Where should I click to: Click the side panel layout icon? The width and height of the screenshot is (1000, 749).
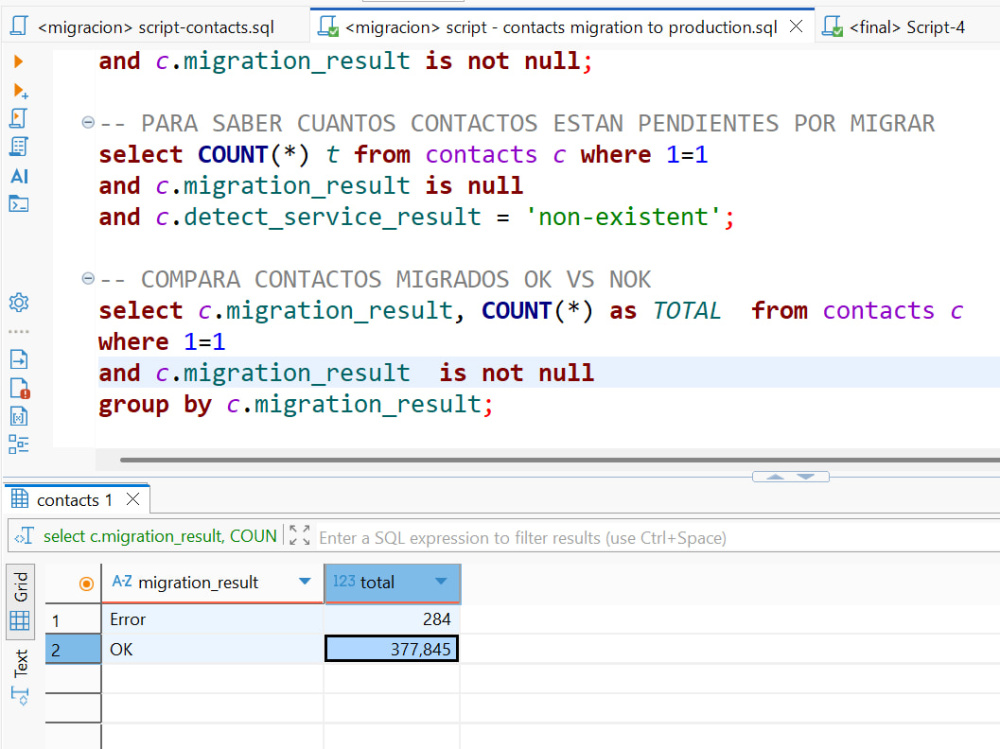18,444
